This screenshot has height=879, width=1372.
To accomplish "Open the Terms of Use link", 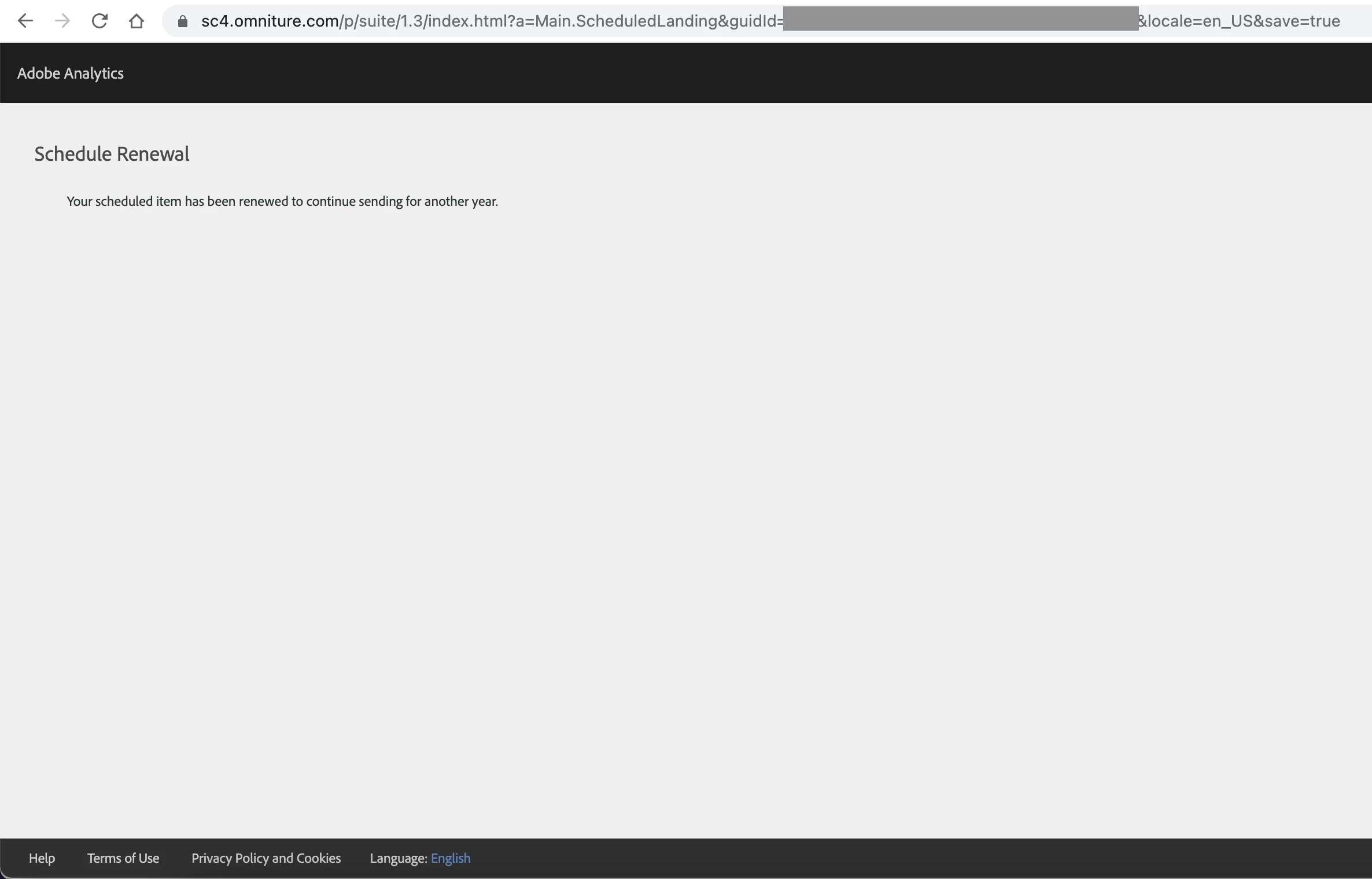I will (123, 858).
